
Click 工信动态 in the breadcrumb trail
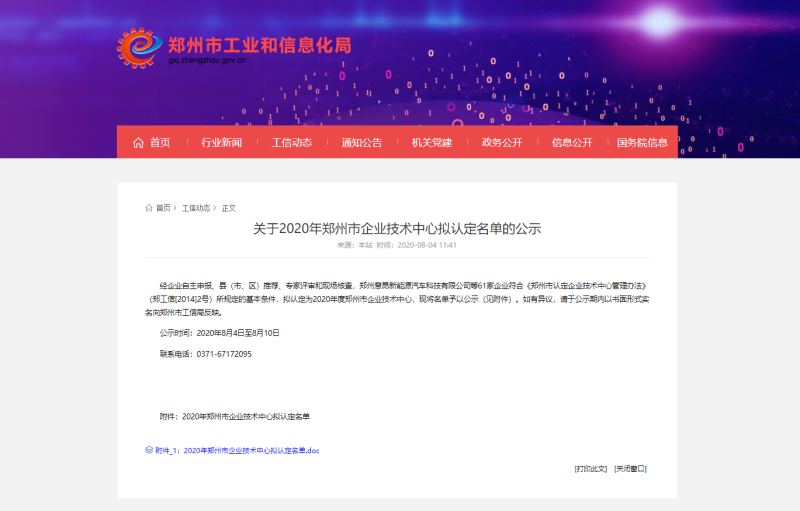196,208
